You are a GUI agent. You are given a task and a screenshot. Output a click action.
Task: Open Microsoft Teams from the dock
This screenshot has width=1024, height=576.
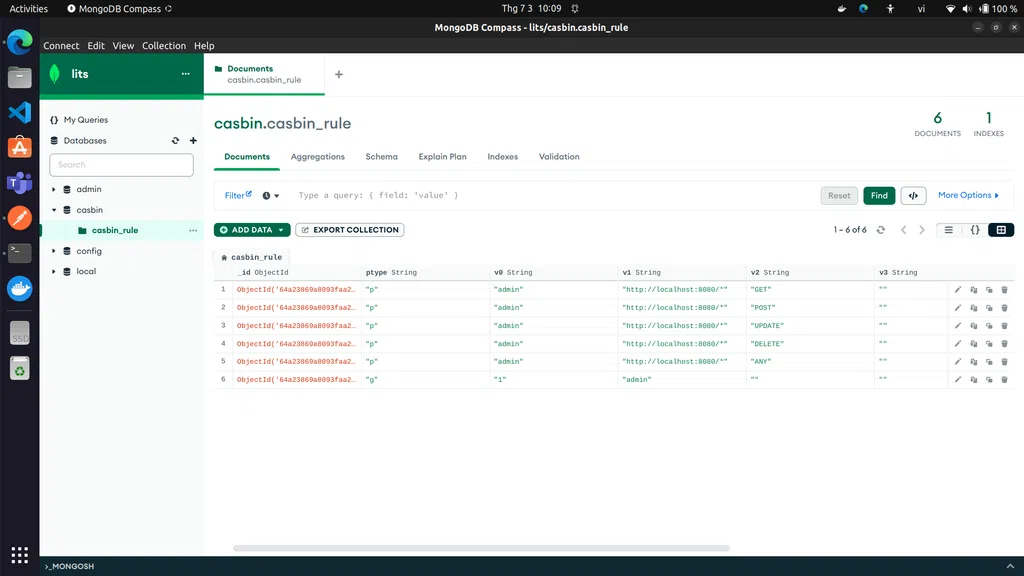point(20,183)
